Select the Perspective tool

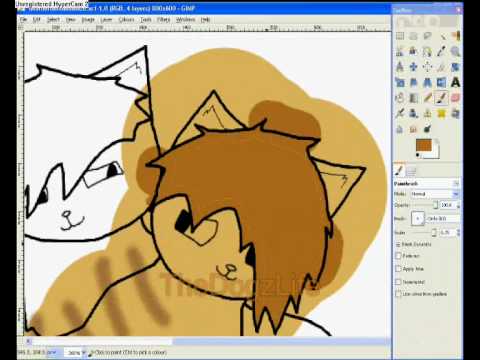[427, 82]
